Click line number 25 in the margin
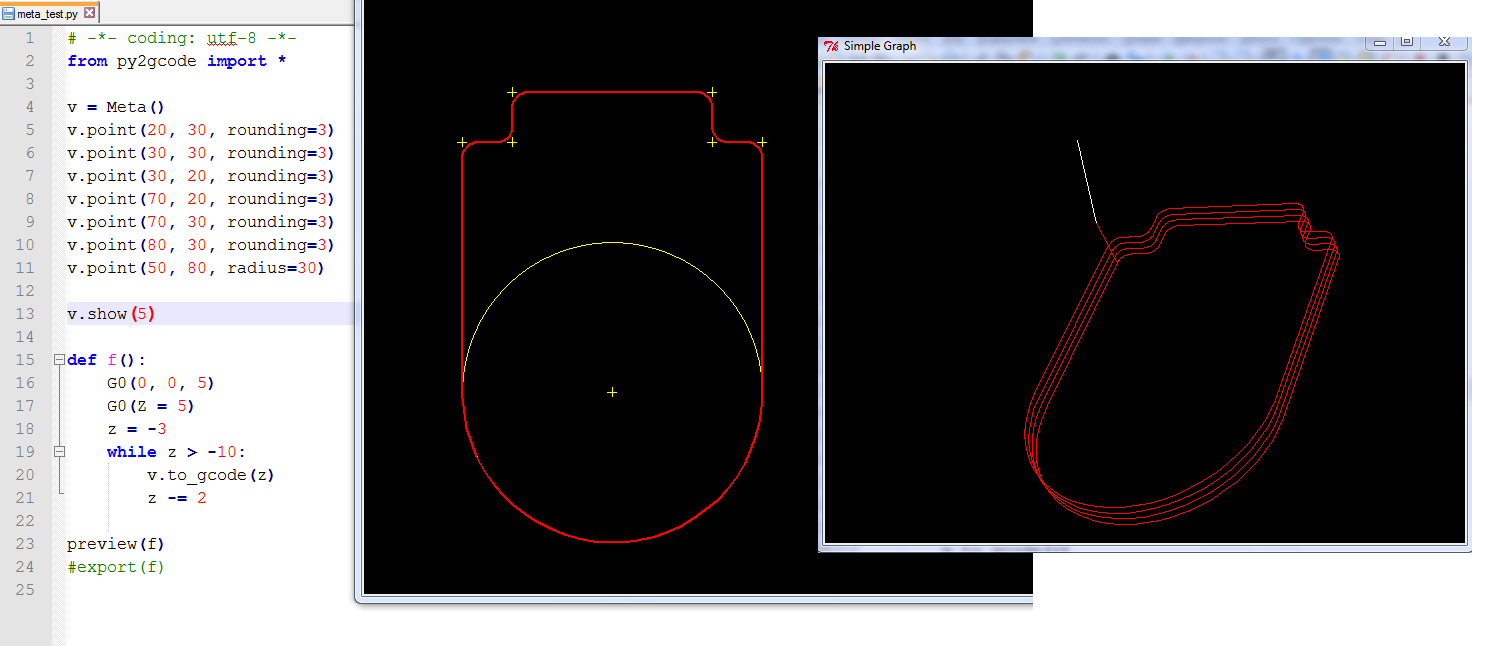The image size is (1500, 646). (25, 590)
